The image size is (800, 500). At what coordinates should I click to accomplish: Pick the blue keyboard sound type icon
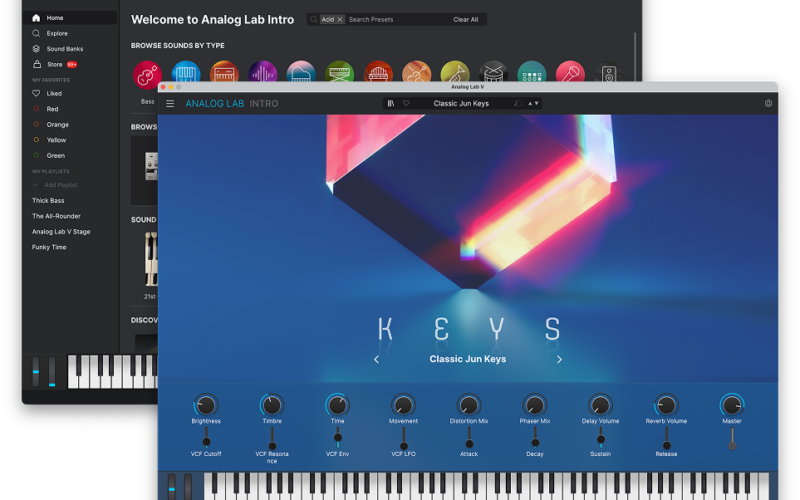pyautogui.click(x=186, y=74)
